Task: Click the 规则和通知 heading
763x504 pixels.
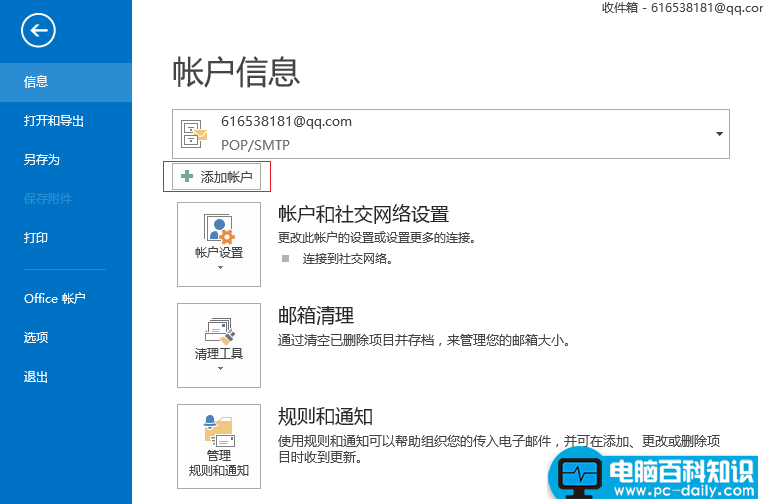Action: coord(326,416)
